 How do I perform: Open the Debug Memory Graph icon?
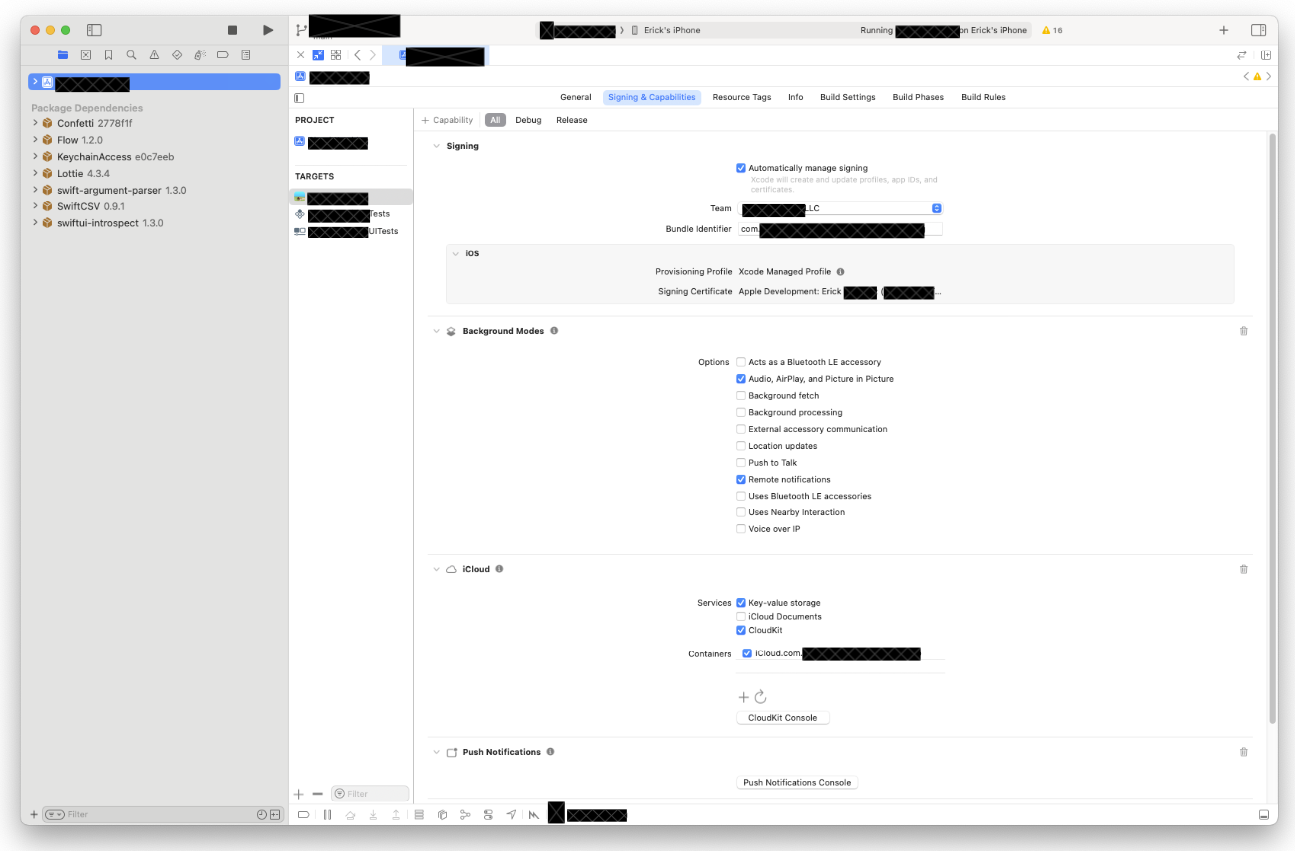tap(465, 815)
